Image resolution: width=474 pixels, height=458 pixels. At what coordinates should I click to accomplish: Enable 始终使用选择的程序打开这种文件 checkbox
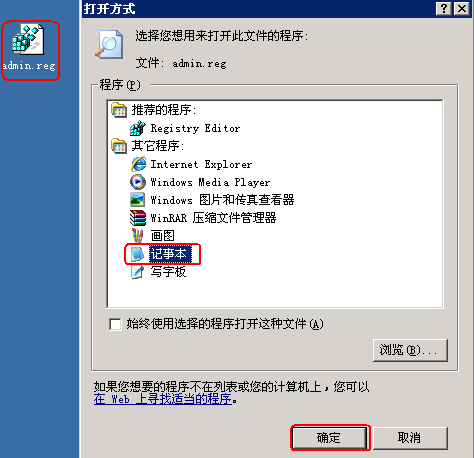115,324
